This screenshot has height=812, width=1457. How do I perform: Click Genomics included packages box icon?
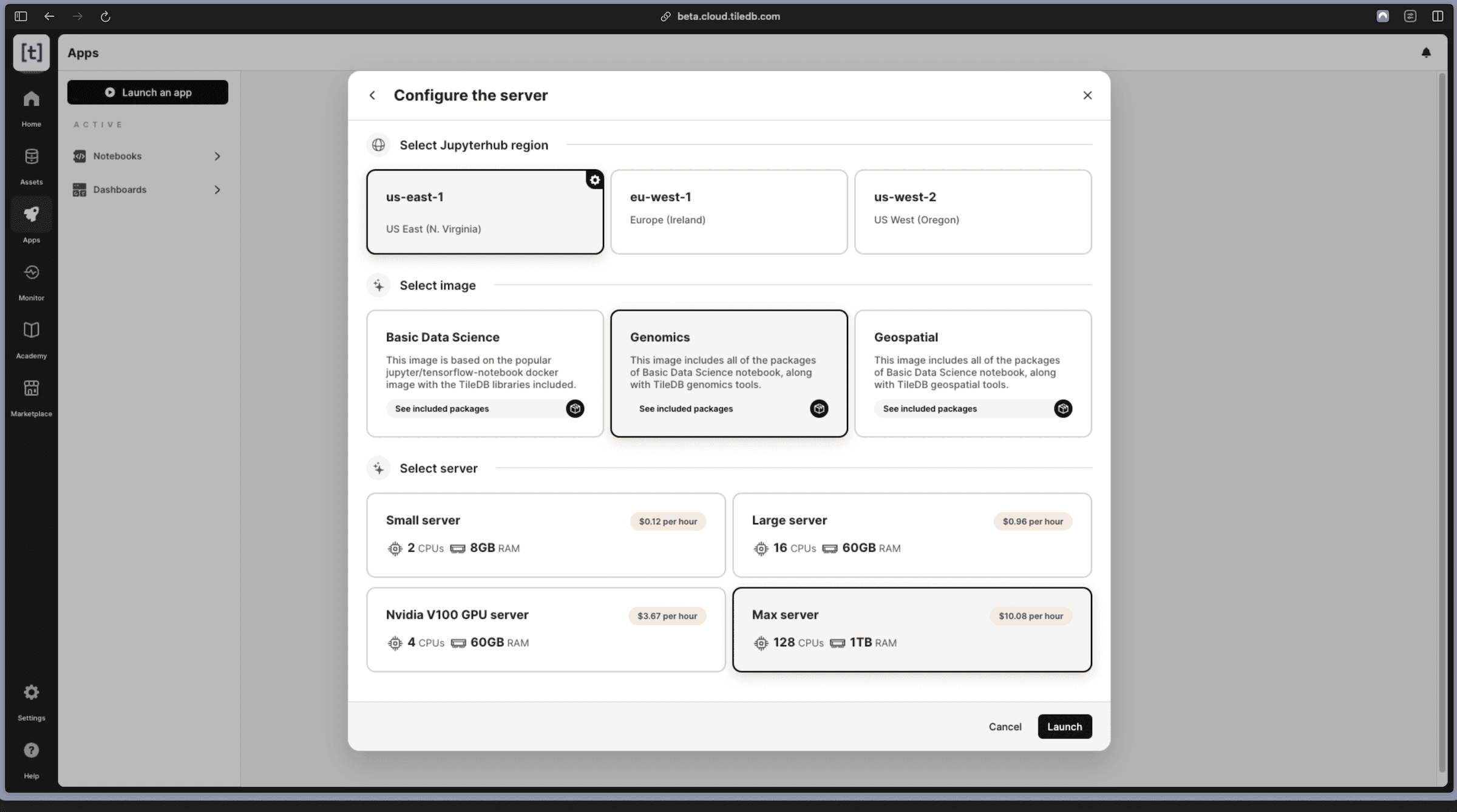818,408
